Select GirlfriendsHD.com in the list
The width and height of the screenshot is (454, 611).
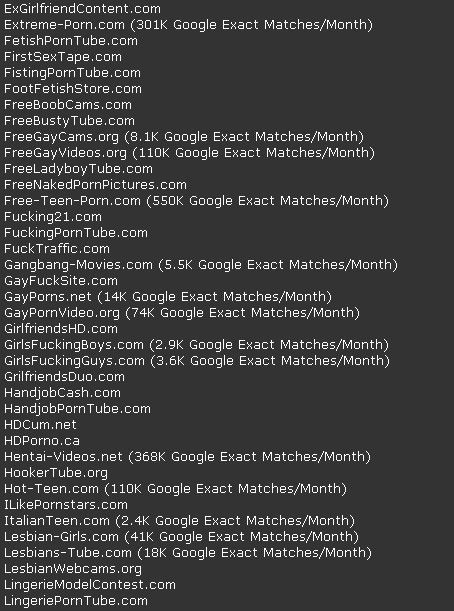pyautogui.click(x=61, y=328)
